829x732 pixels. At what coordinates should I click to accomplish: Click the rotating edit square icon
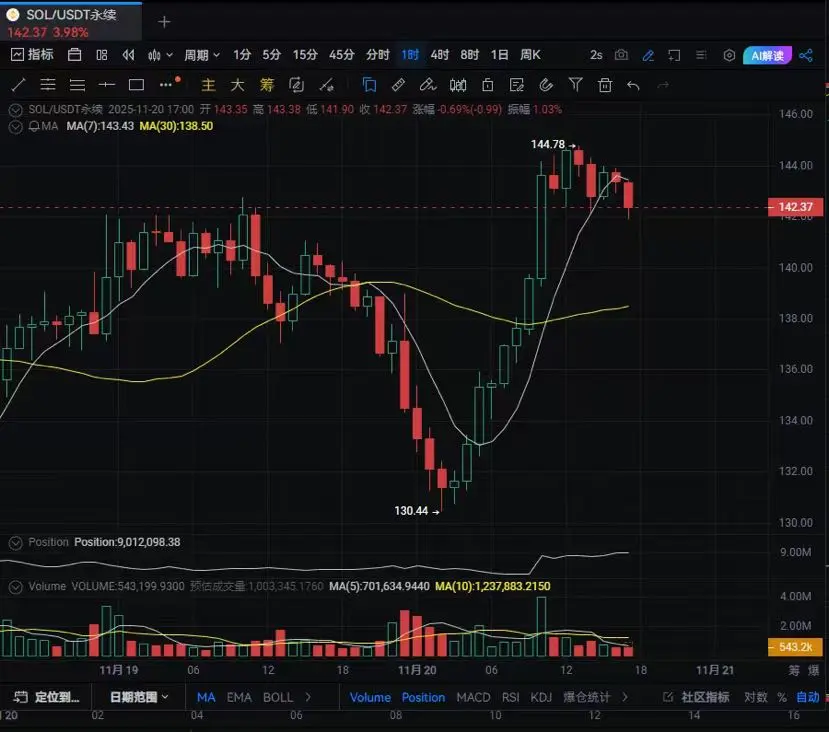tap(297, 85)
